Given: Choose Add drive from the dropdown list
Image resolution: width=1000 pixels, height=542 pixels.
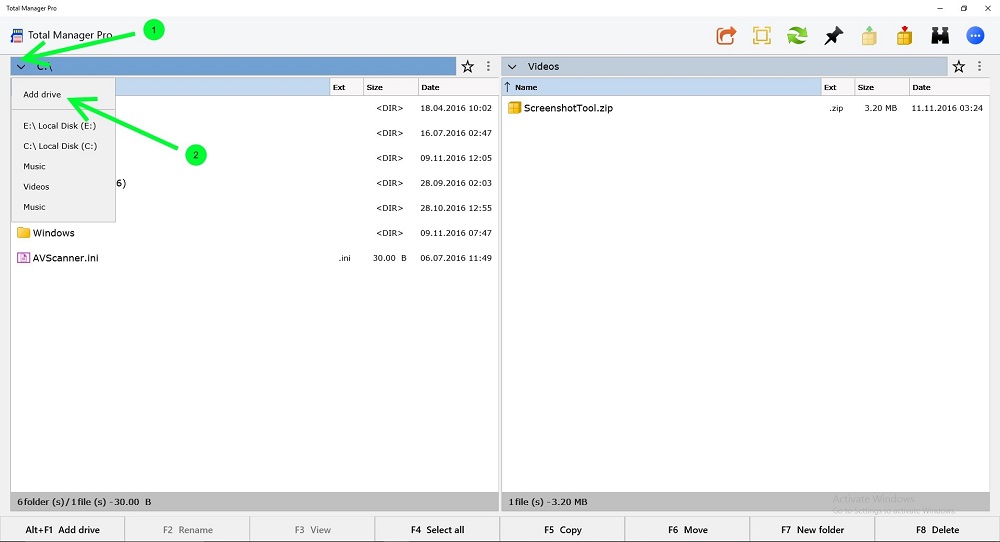Looking at the screenshot, I should pyautogui.click(x=42, y=94).
